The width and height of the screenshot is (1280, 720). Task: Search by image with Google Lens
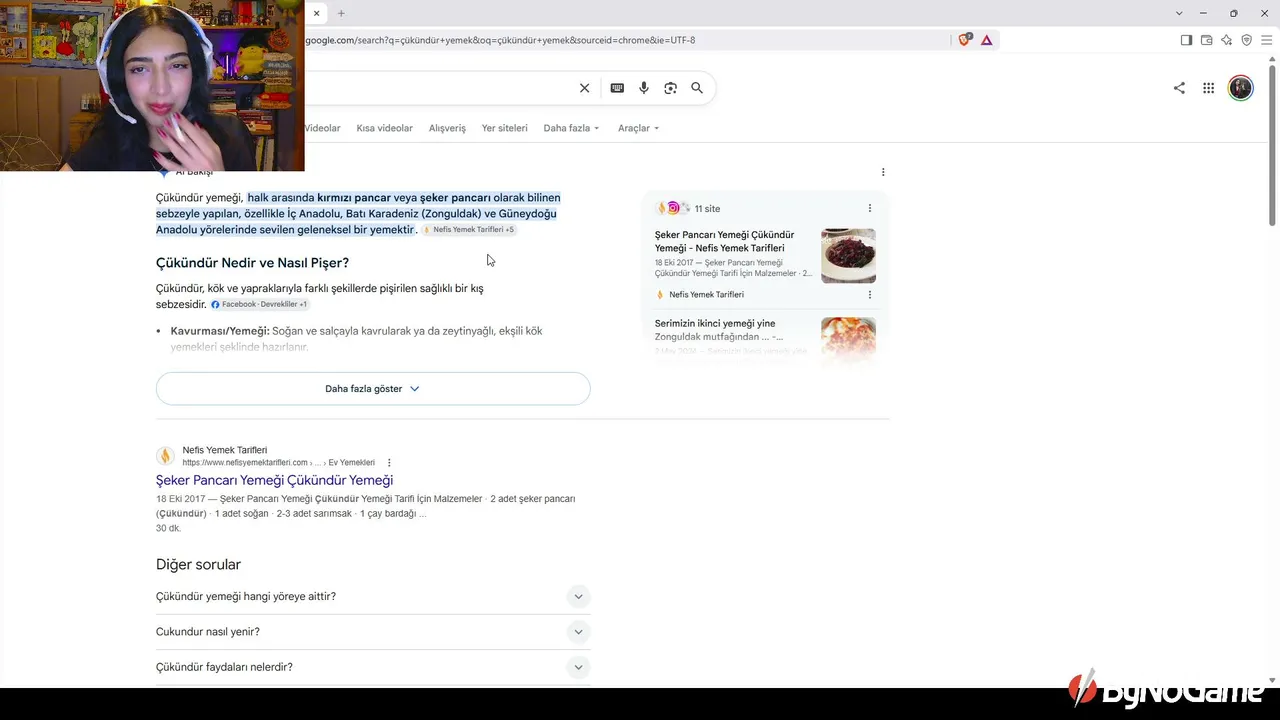(671, 88)
